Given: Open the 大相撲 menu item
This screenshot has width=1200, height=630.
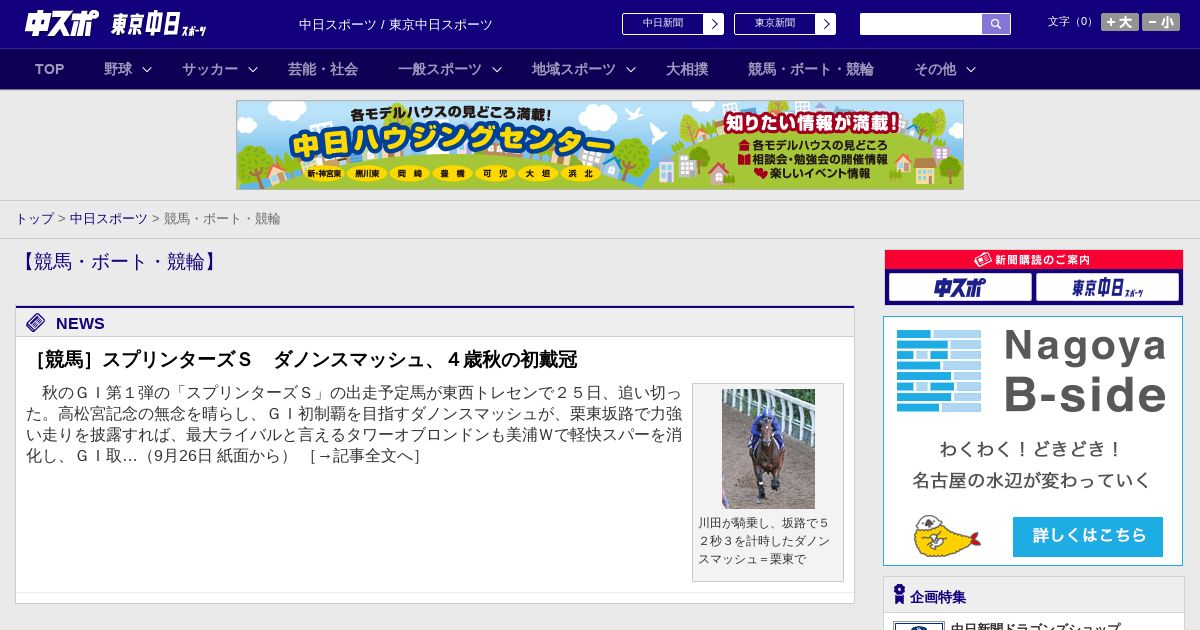Looking at the screenshot, I should [x=687, y=69].
